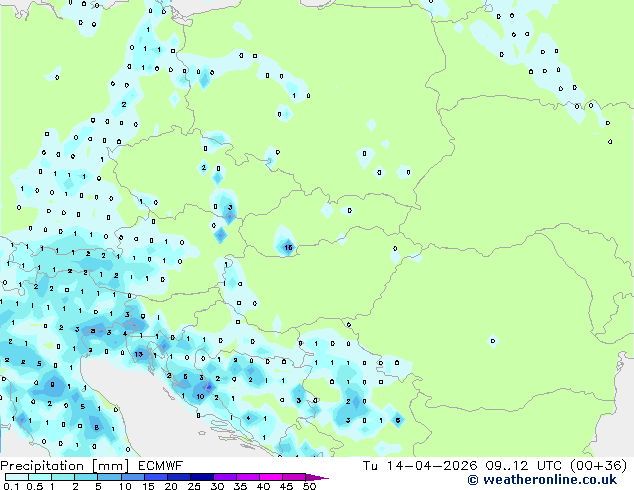Image resolution: width=634 pixels, height=490 pixels.
Task: Click the '9' precipitation value on the map
Action: (x=52, y=384)
